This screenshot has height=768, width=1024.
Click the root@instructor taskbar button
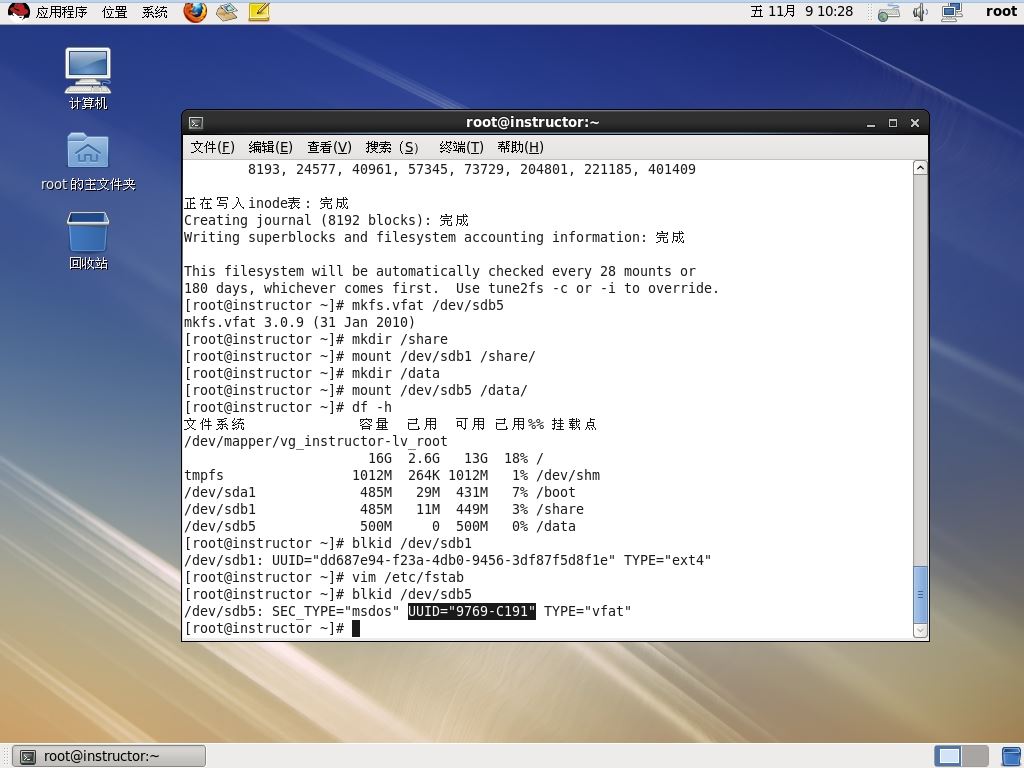click(x=110, y=756)
